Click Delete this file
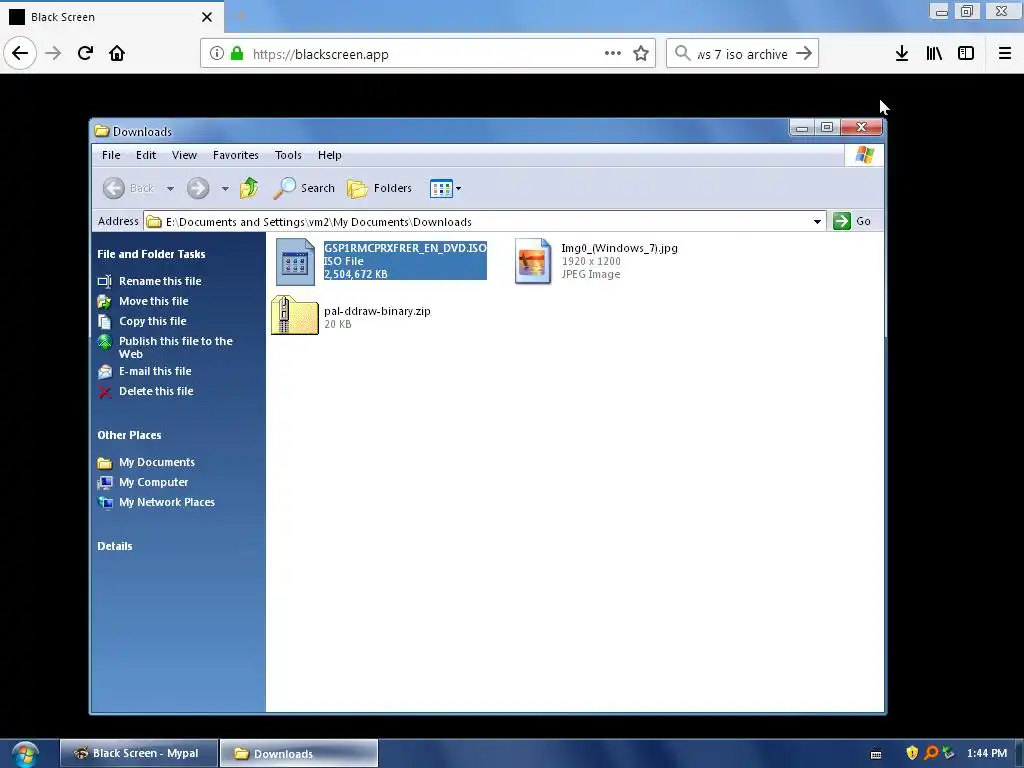 click(x=156, y=391)
